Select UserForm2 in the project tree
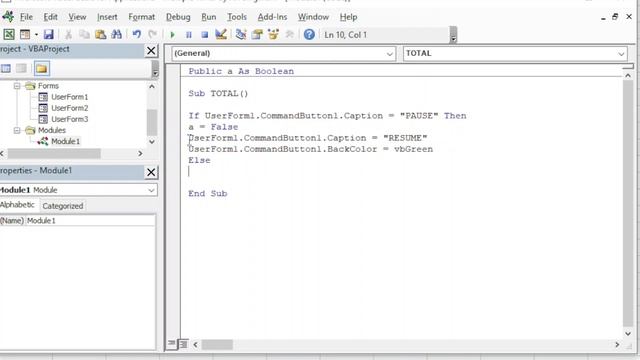Screen dimensions: 640x360 coord(69,108)
